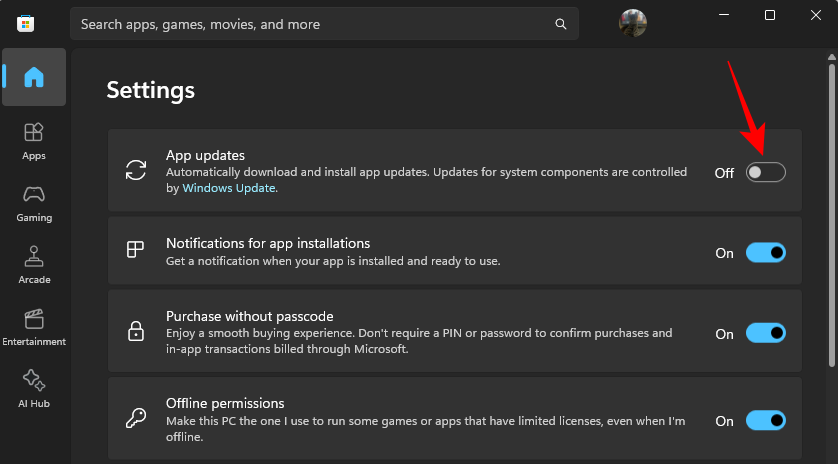Open the Gaming section
This screenshot has width=838, height=464.
[34, 202]
